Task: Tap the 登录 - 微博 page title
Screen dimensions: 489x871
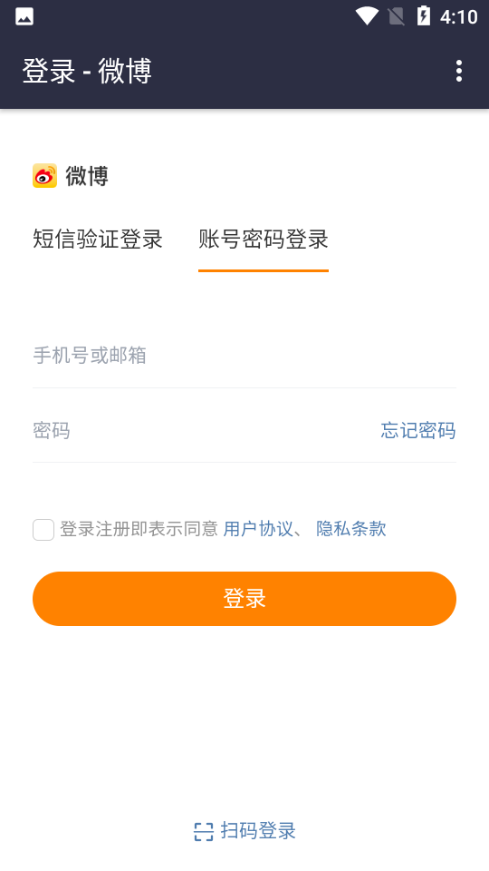Action: (x=87, y=71)
